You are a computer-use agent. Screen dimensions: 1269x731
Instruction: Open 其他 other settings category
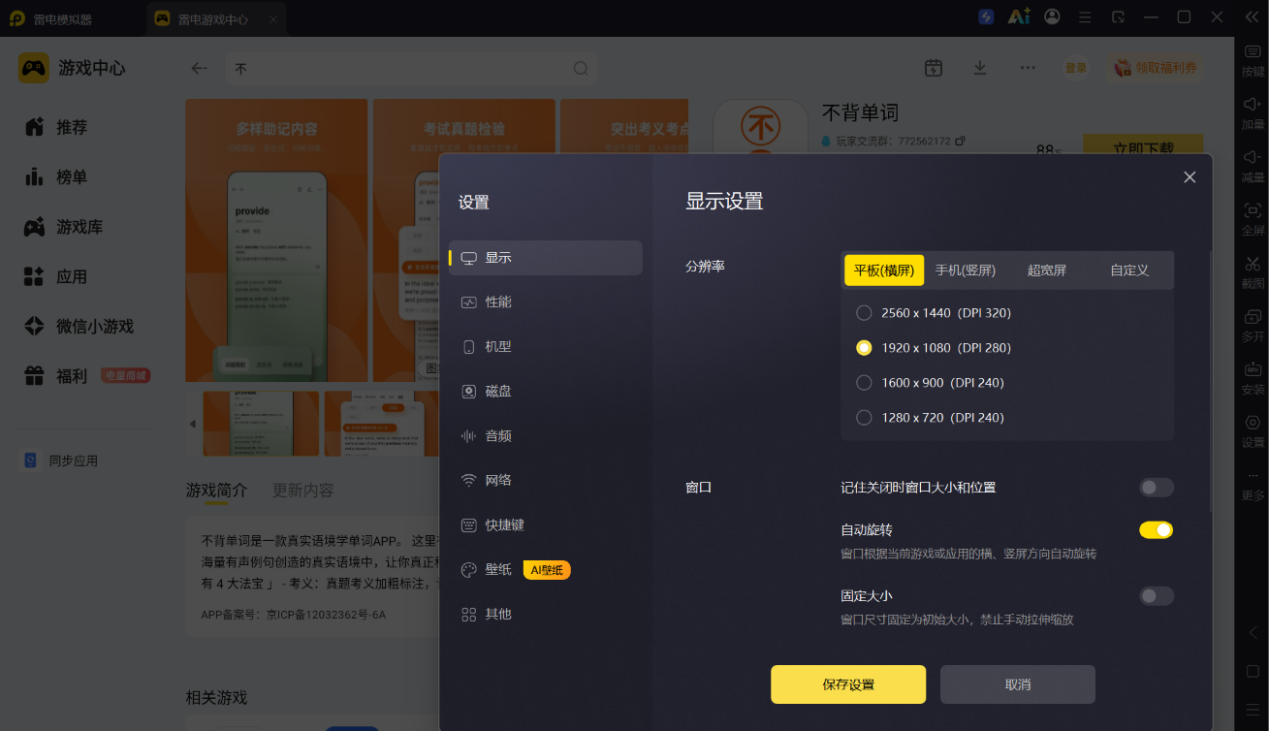(x=545, y=614)
